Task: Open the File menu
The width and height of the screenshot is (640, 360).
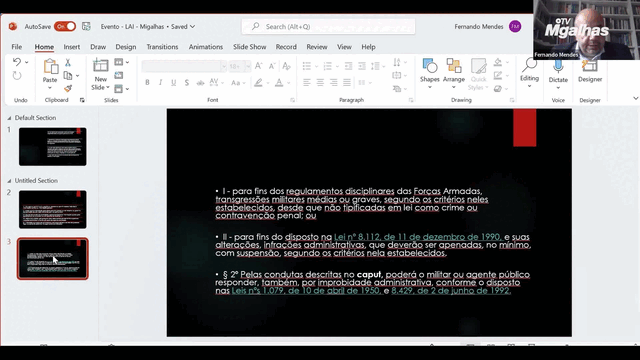Action: [17, 47]
